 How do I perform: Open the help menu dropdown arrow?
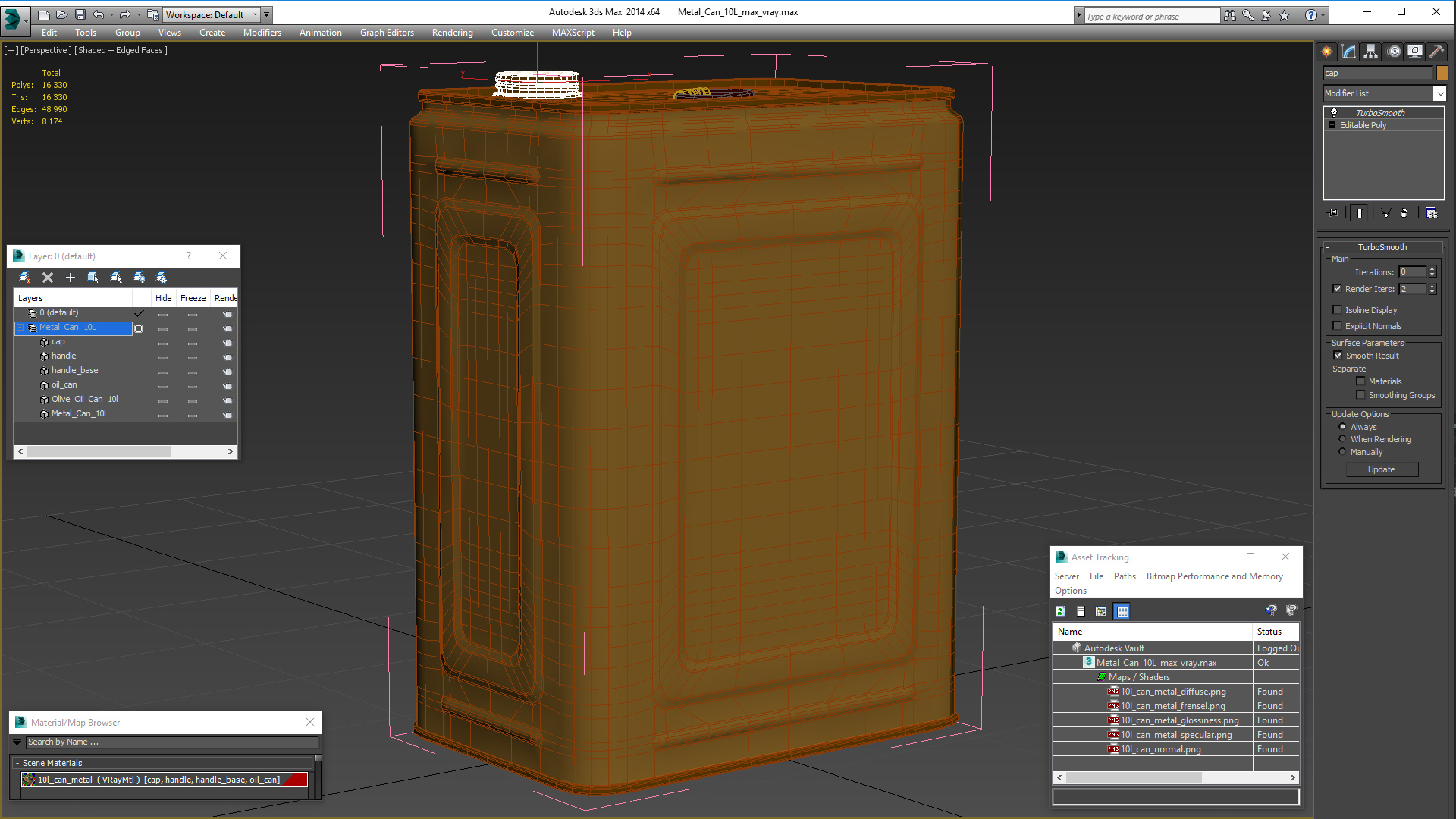tap(1323, 15)
